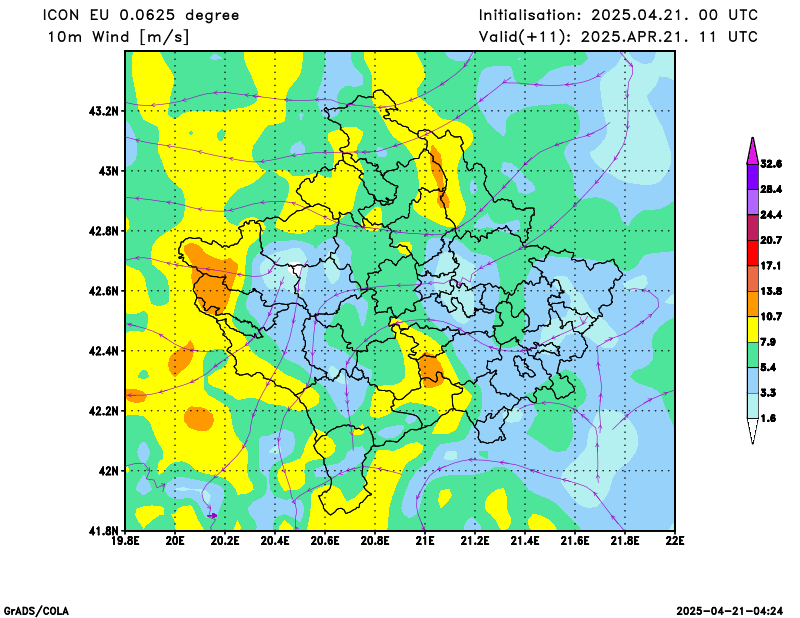Click the 43.2N latitude label
The image size is (800, 618).
[104, 111]
